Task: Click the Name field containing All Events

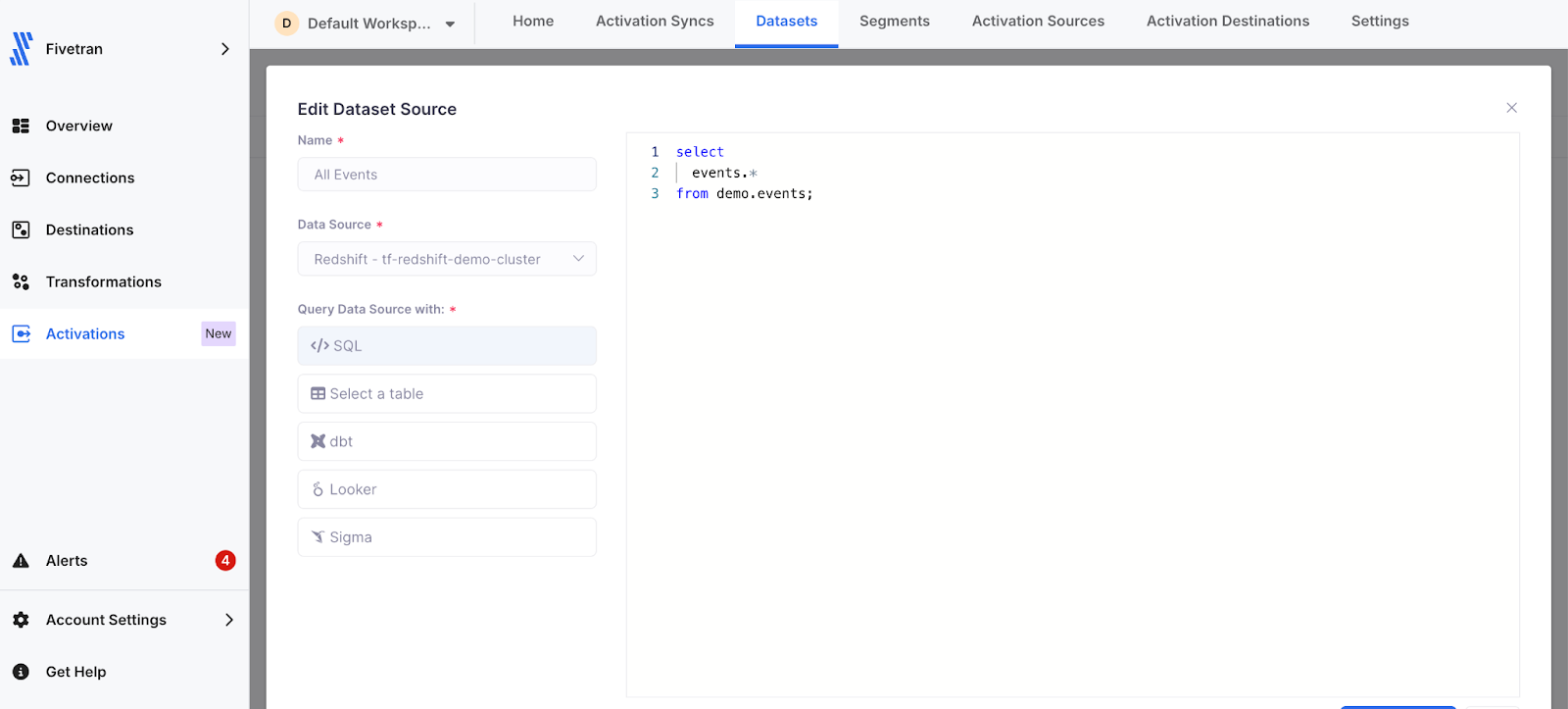Action: click(447, 175)
